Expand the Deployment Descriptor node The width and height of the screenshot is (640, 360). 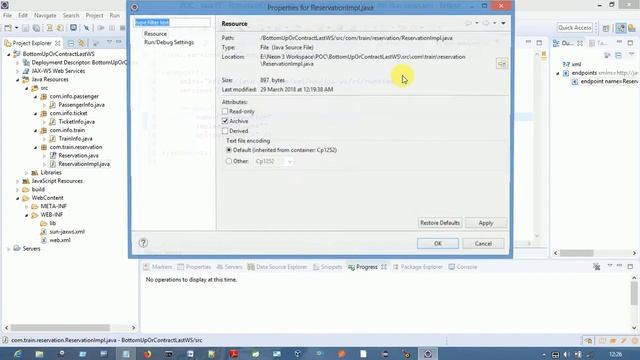18,62
